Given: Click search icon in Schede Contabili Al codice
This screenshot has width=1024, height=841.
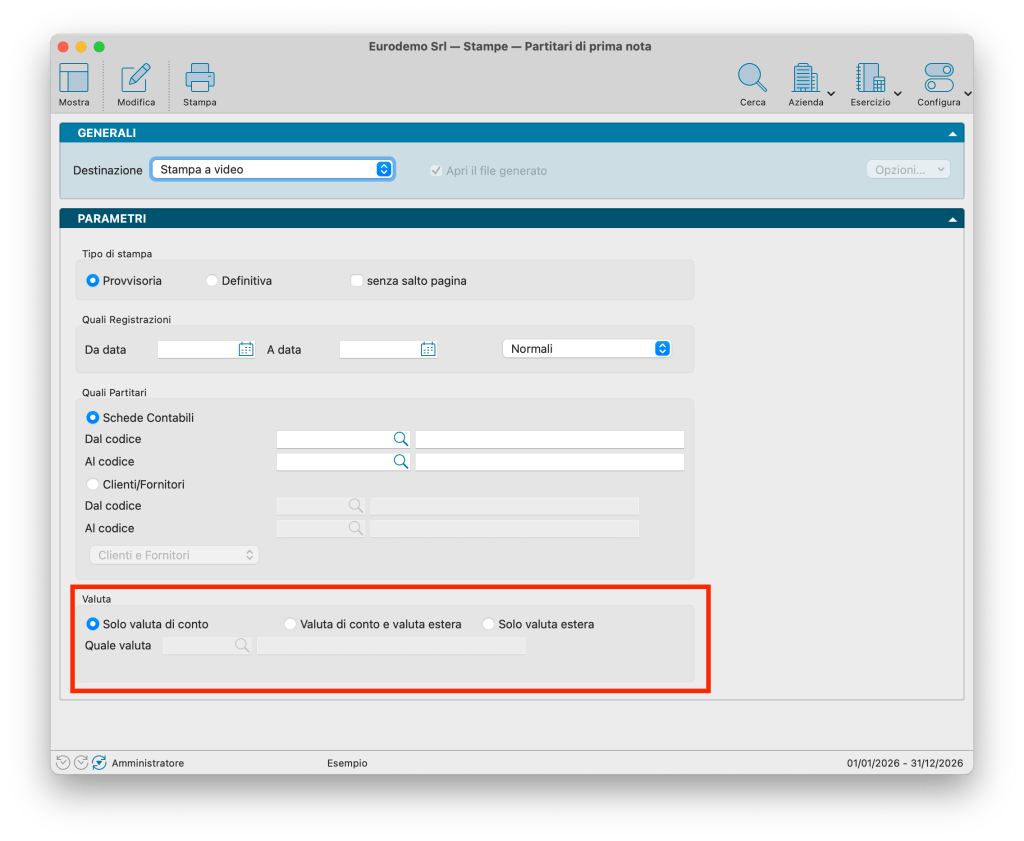Looking at the screenshot, I should tap(401, 462).
